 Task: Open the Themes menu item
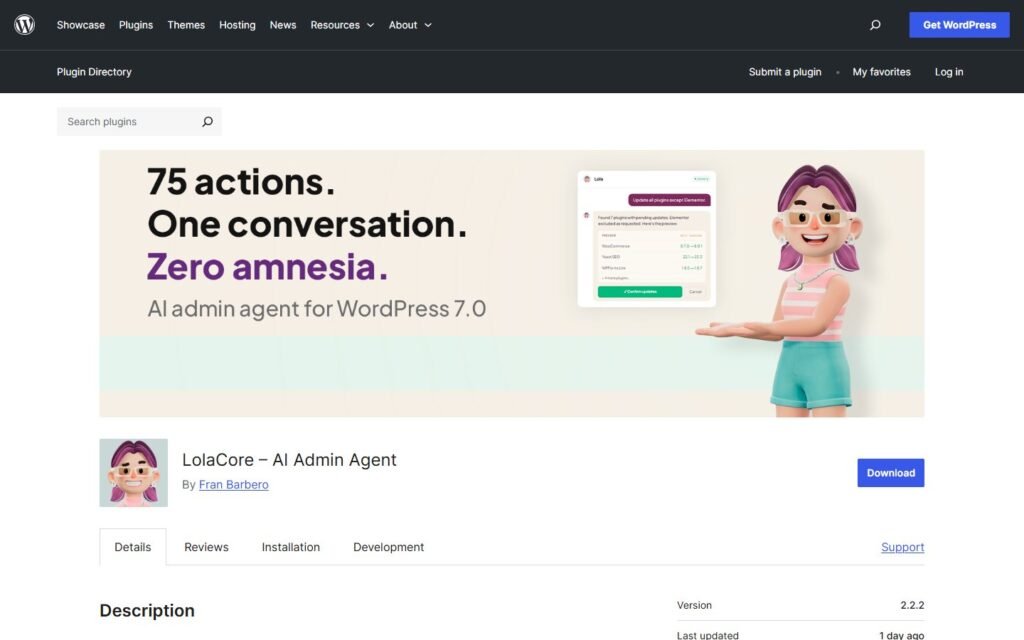pyautogui.click(x=186, y=25)
